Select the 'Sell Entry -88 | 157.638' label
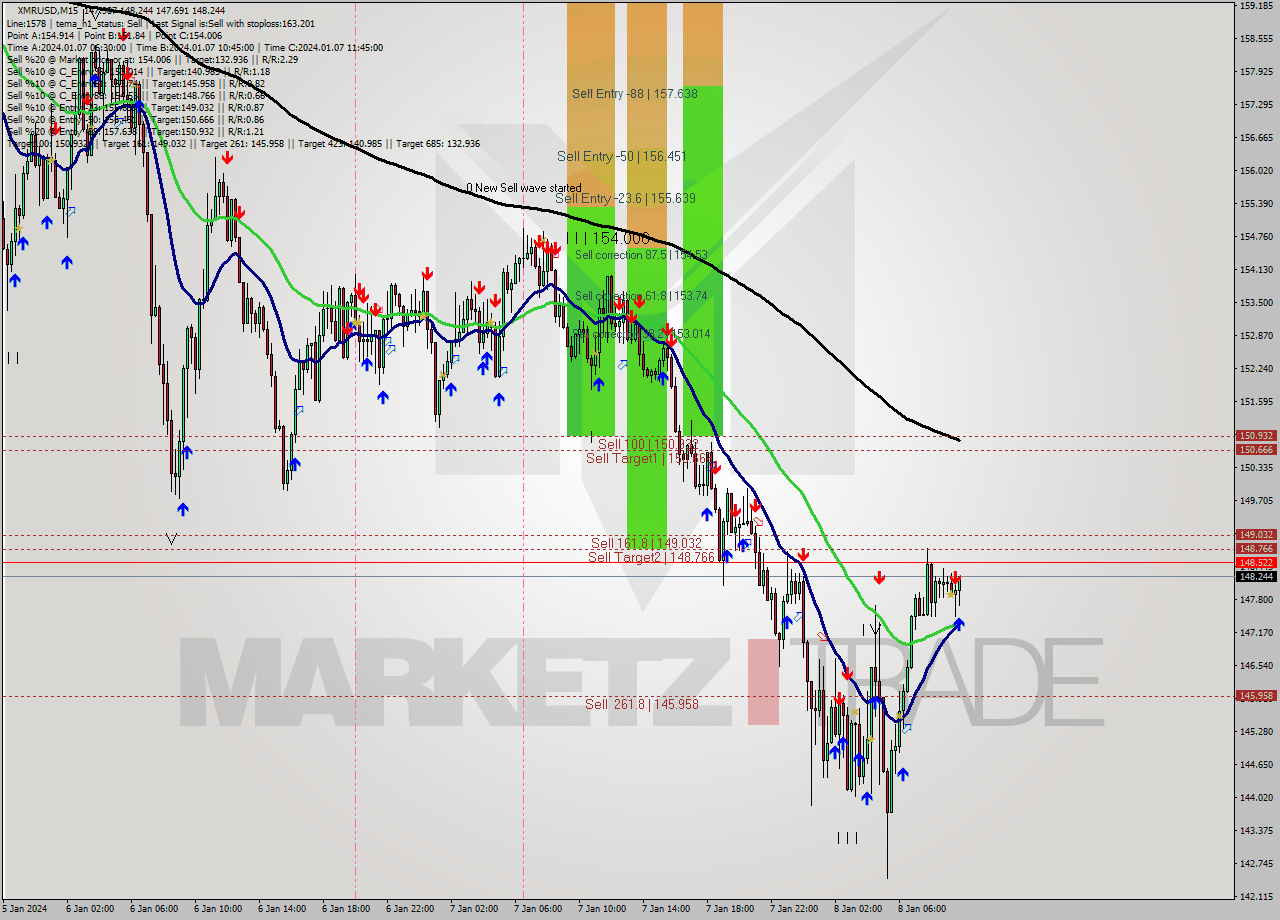The width and height of the screenshot is (1280, 920). tap(634, 93)
